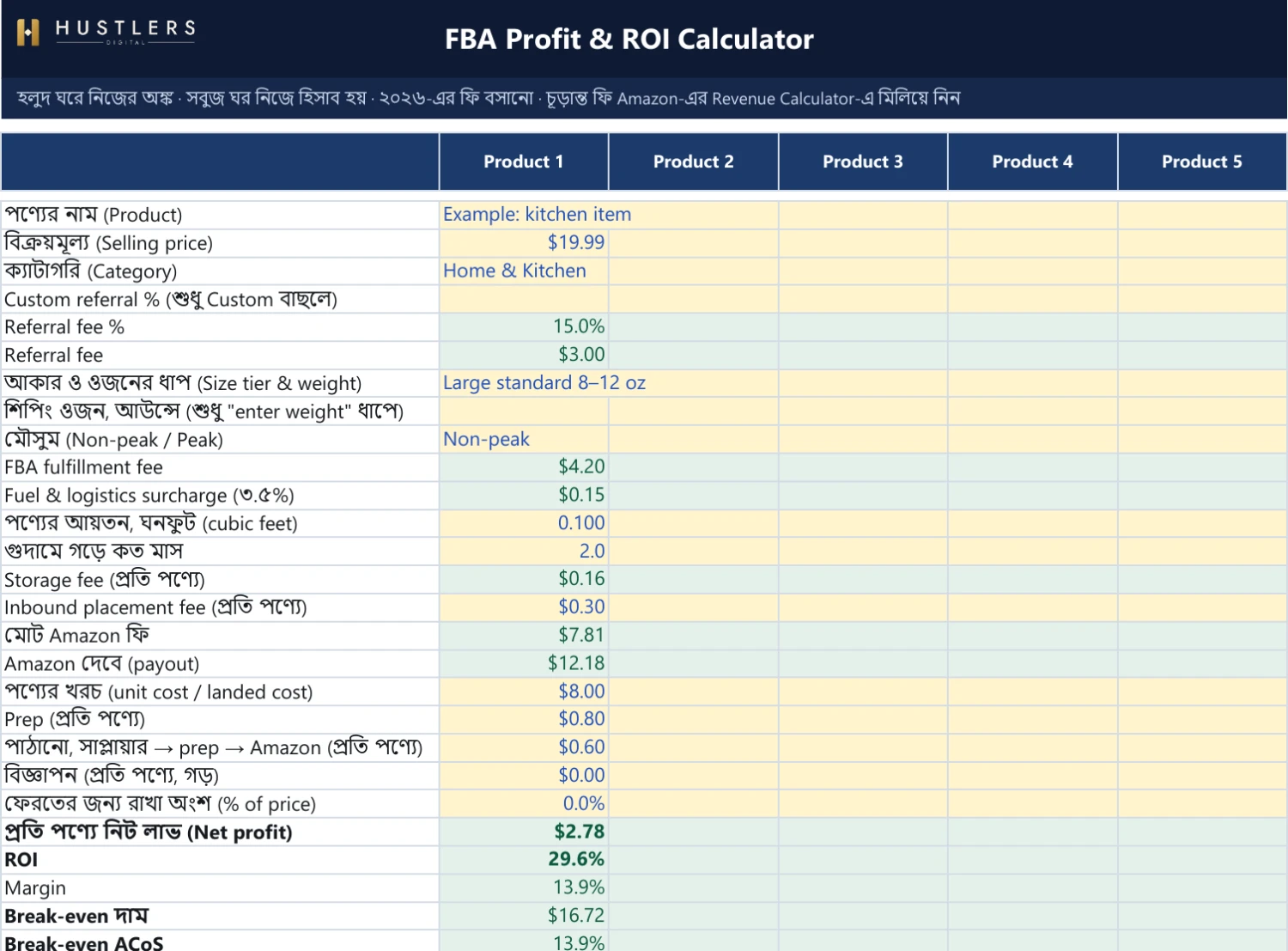1288x951 pixels.
Task: Open the 'Non-peak' season cell
Action: coord(524,440)
